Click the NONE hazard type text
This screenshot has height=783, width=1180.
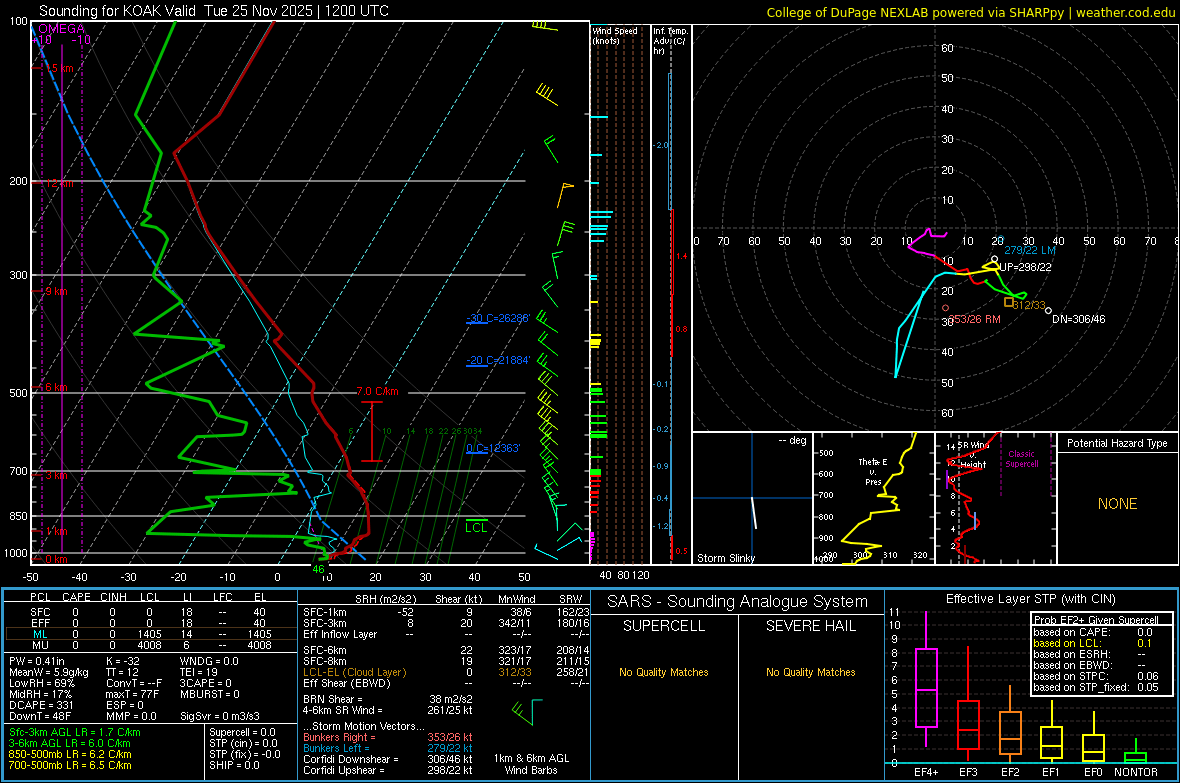click(1117, 504)
